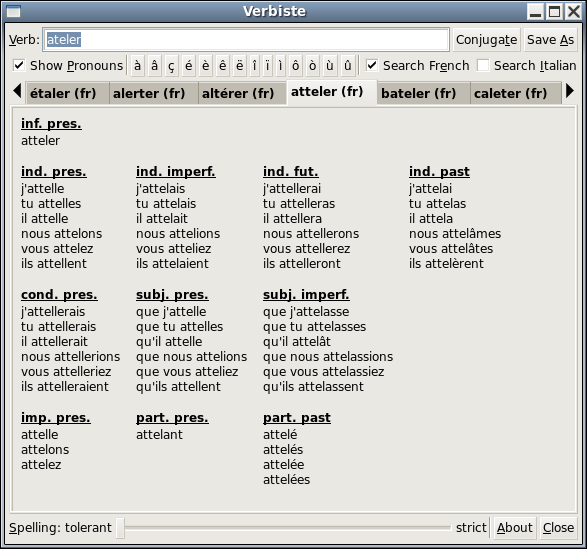Open the About dialog
Image resolution: width=587 pixels, height=549 pixels.
click(514, 528)
